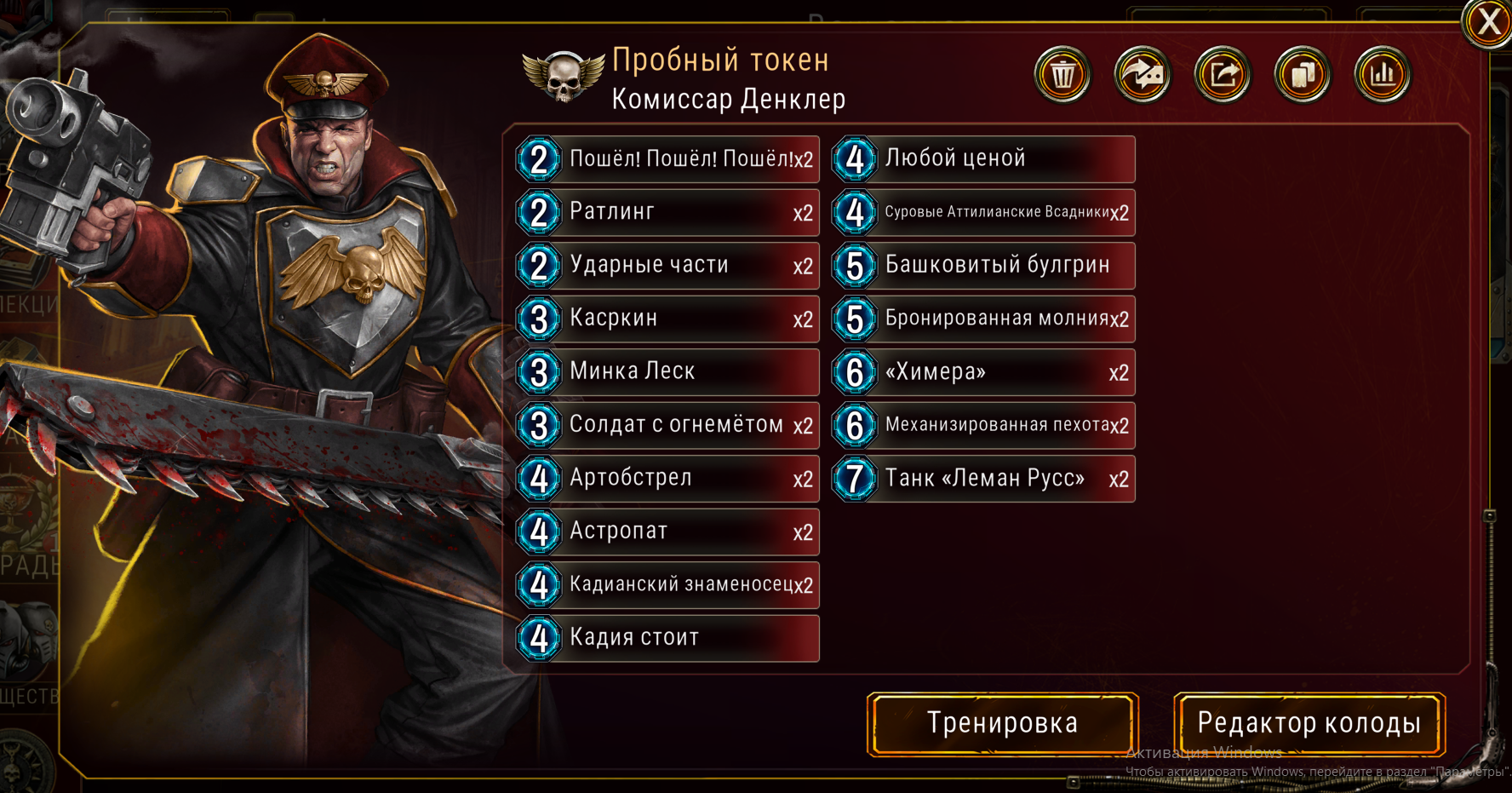The width and height of the screenshot is (1512, 793).
Task: Delete the deck with trash icon
Action: (1062, 75)
